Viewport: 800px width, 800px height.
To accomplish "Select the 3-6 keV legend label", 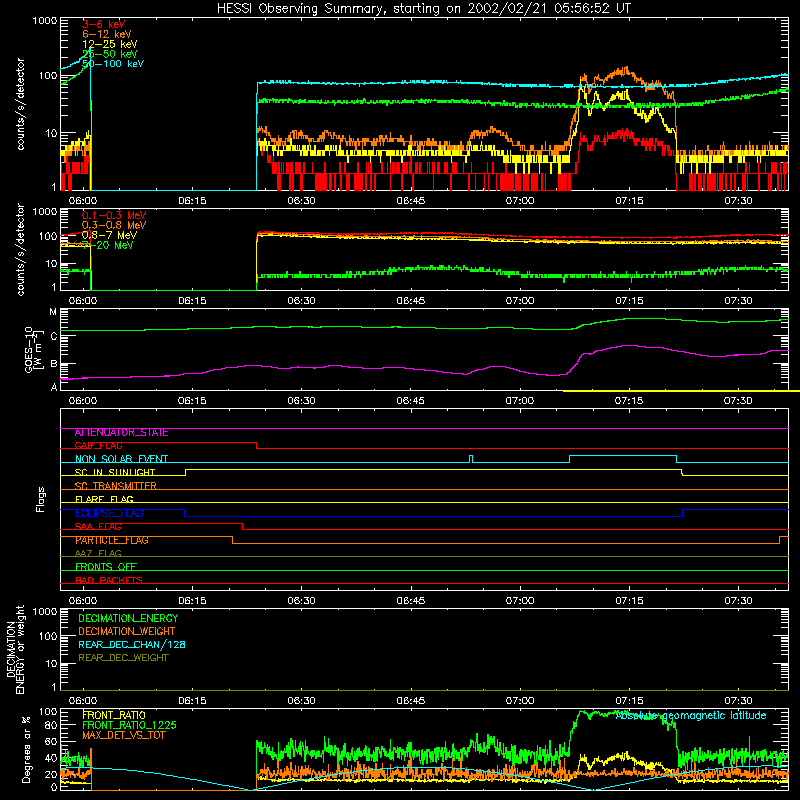I will (x=104, y=24).
